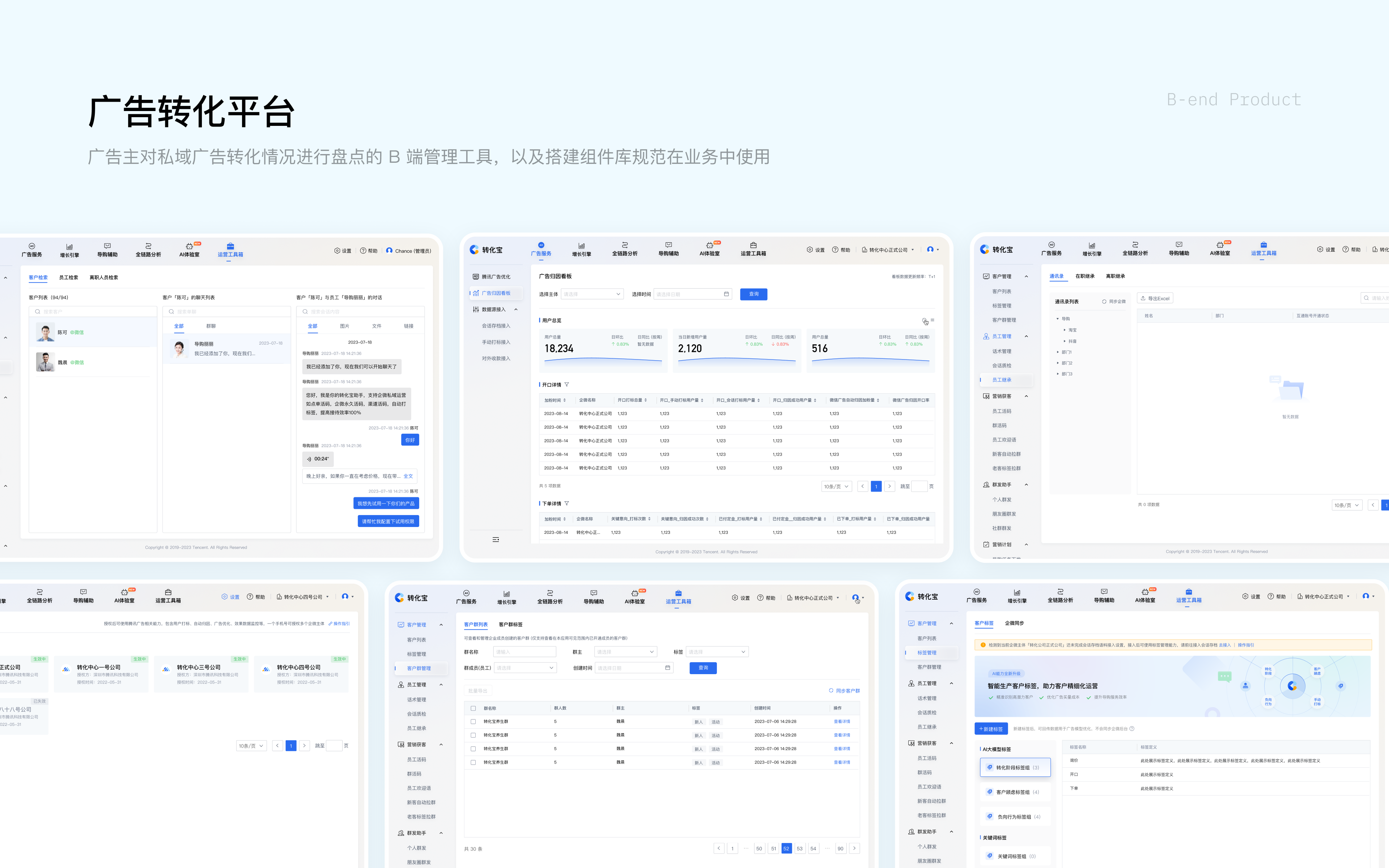Viewport: 1389px width, 868px height.
Task: Open 转化中心正式公司 company dropdown in 广告归因看板 window
Action: click(888, 250)
